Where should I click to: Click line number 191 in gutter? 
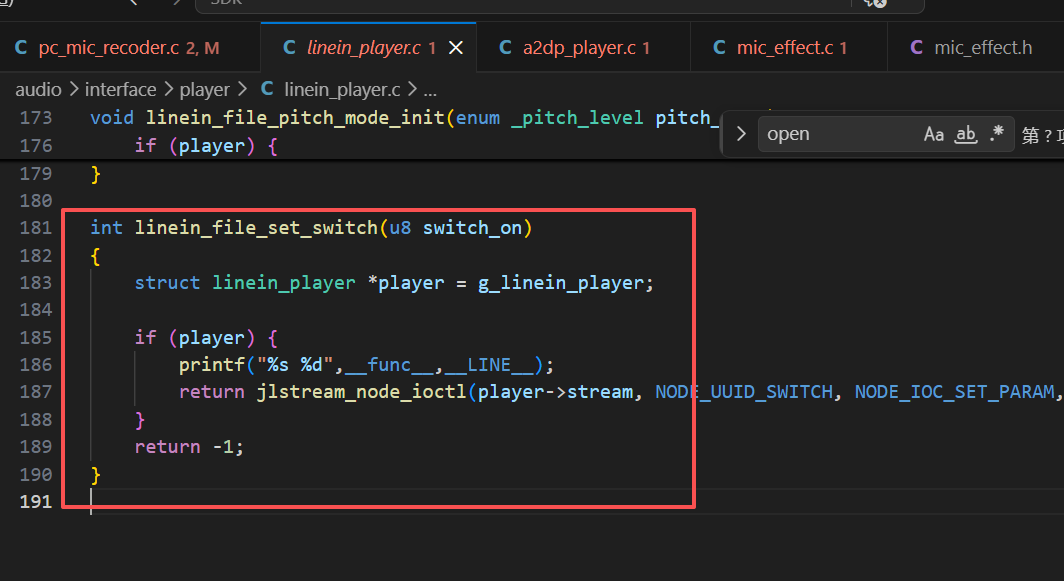click(x=36, y=502)
